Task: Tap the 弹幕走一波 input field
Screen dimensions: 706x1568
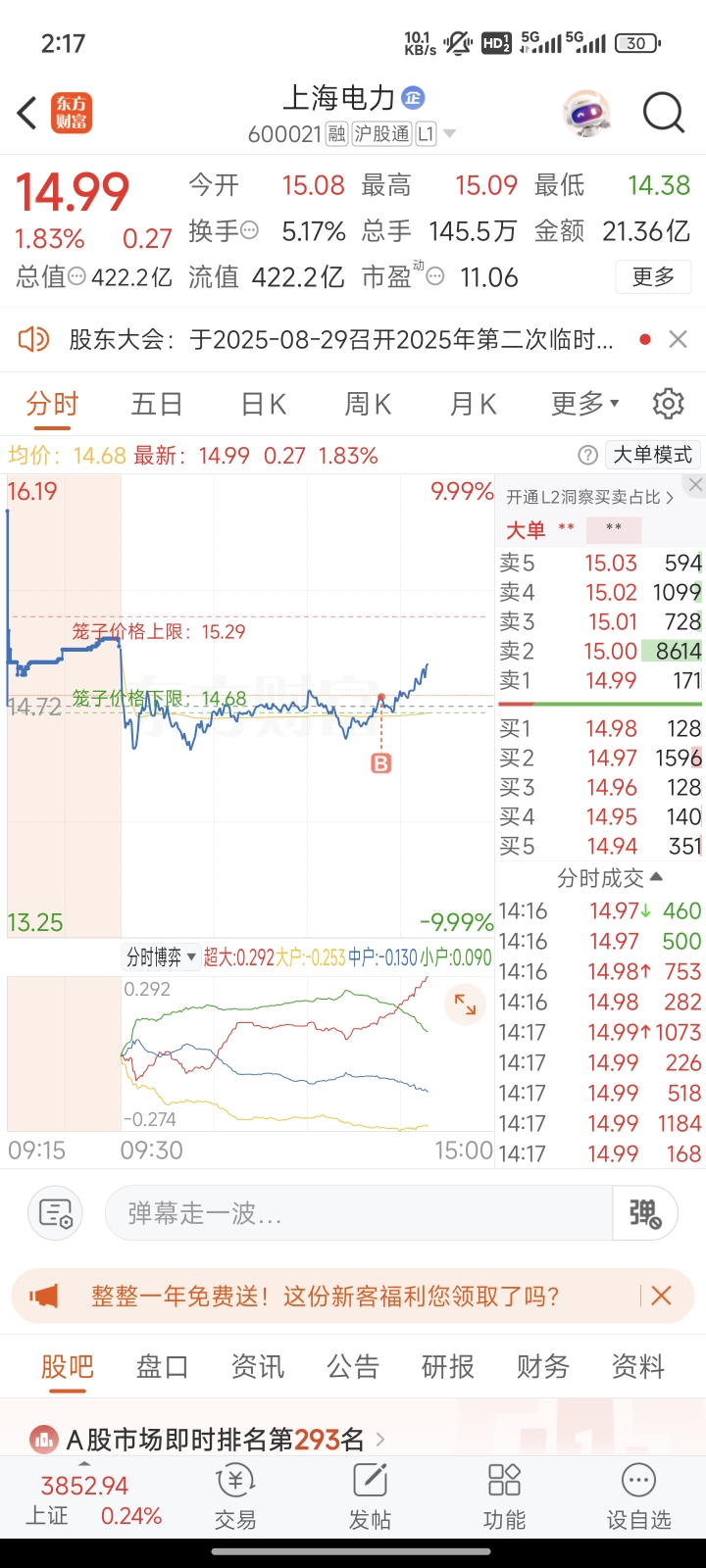Action: pyautogui.click(x=359, y=1213)
